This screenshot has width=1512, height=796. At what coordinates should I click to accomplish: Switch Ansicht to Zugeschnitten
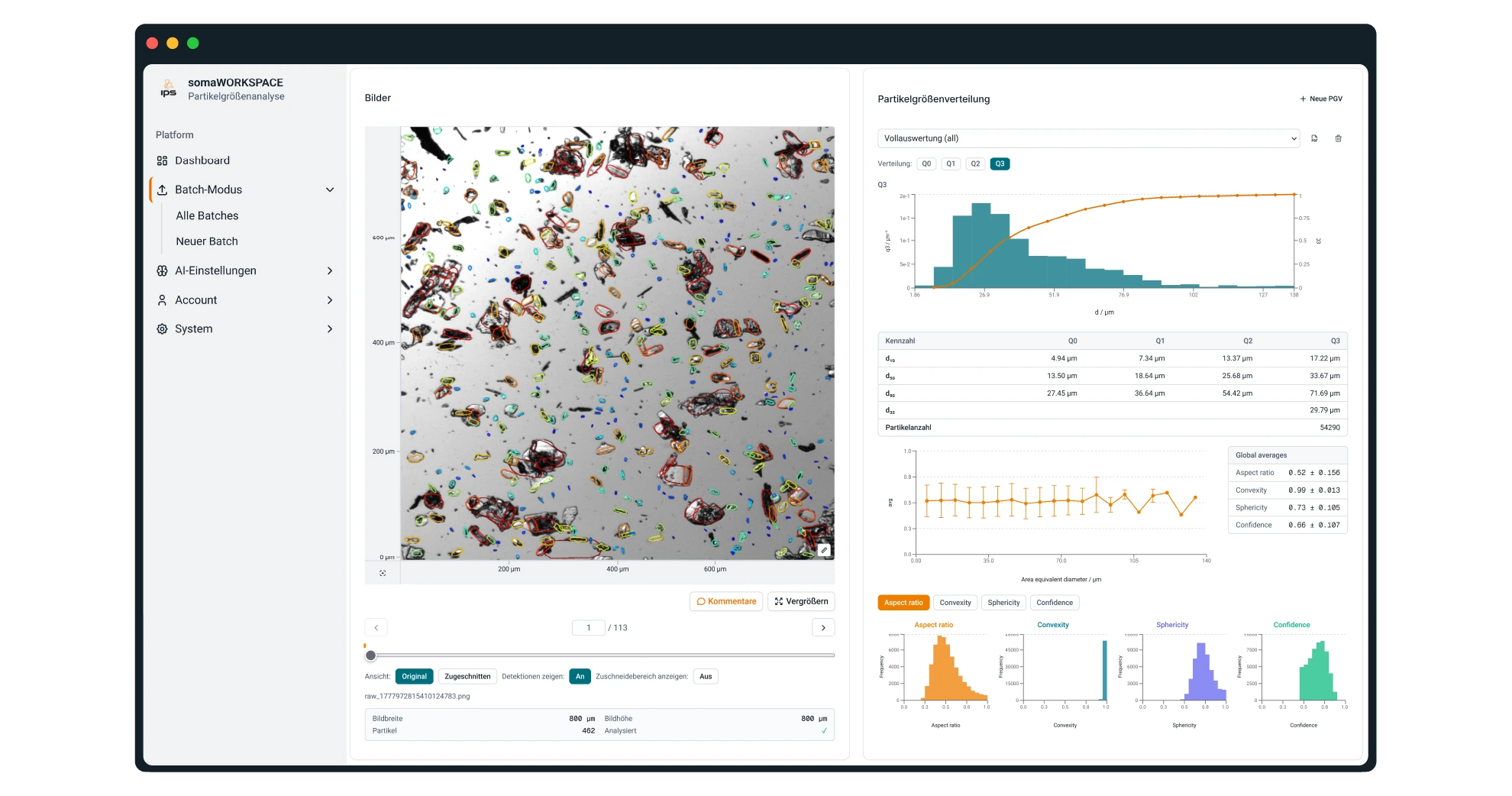467,677
